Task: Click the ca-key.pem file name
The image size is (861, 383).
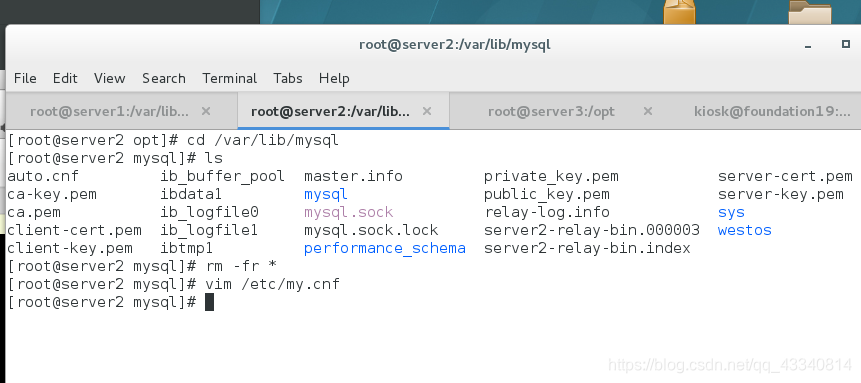Action: click(52, 194)
